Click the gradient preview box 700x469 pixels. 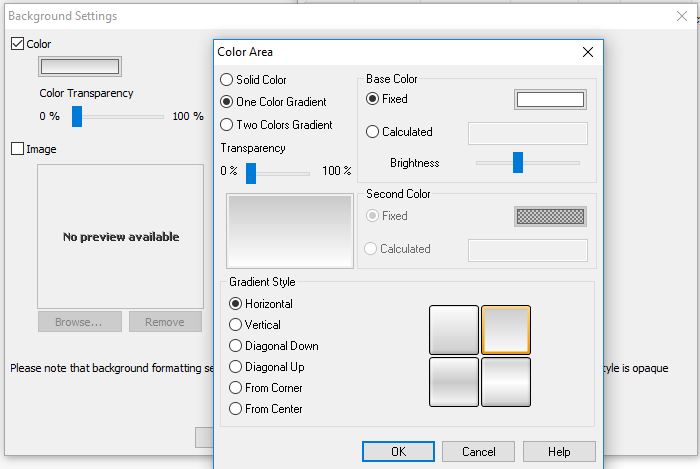click(286, 229)
